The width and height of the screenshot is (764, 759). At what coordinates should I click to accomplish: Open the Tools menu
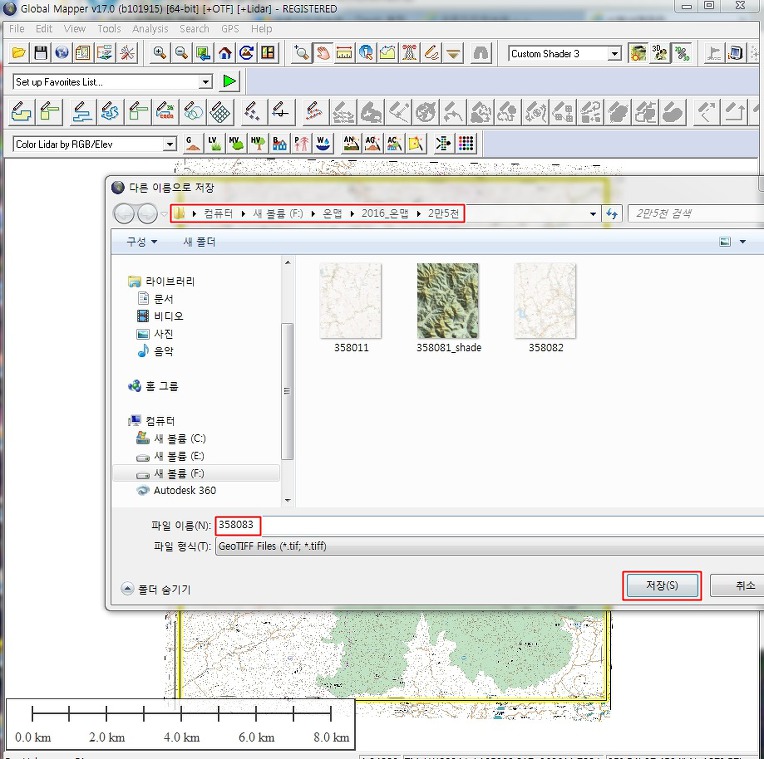(x=109, y=29)
